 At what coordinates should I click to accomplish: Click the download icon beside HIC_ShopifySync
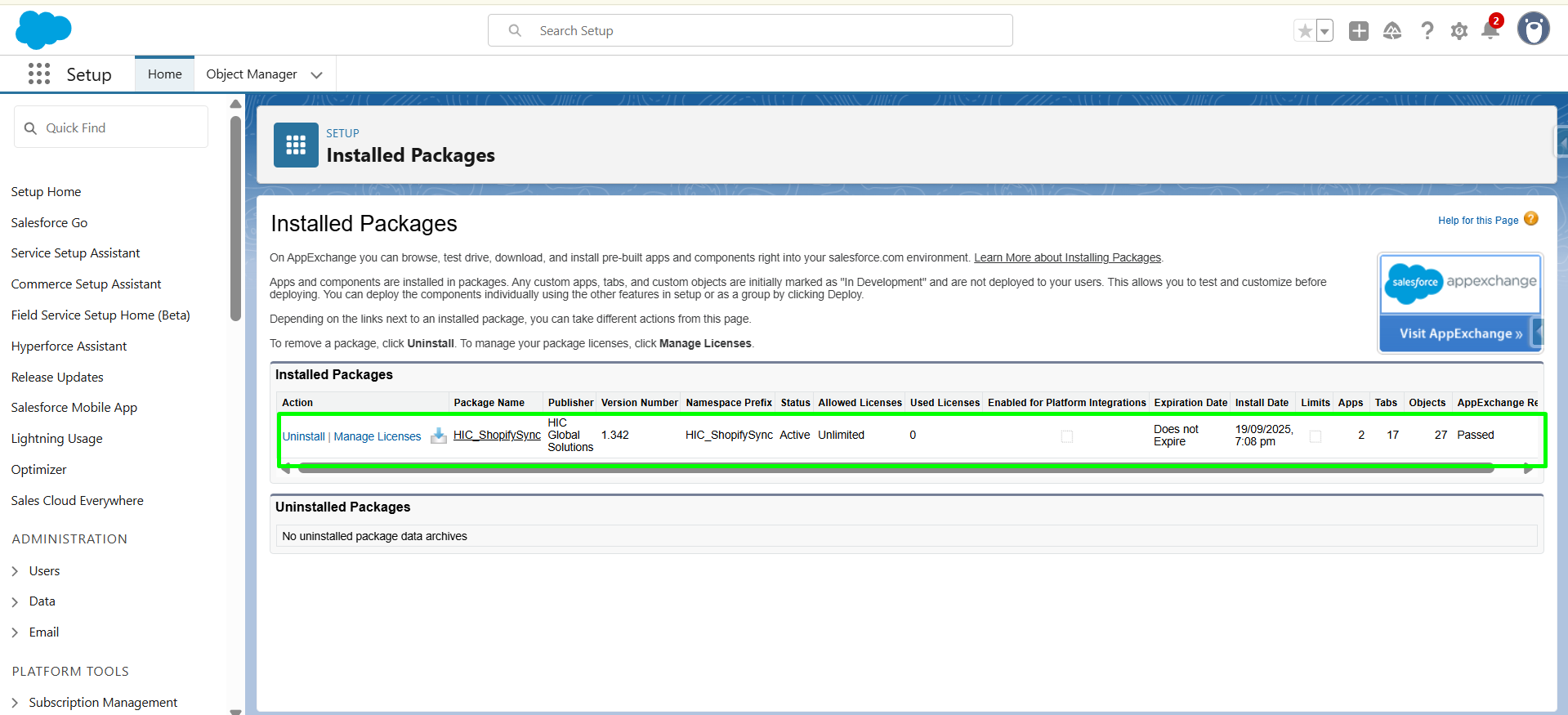[439, 436]
